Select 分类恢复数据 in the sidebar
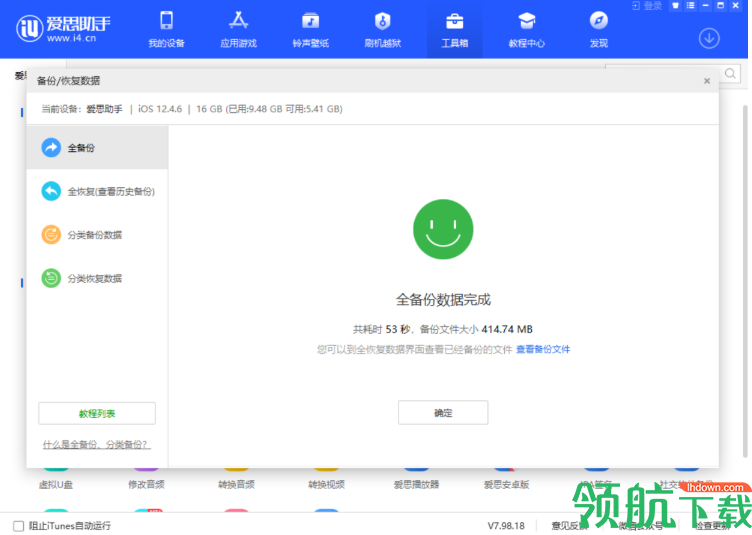The image size is (752, 535). click(x=97, y=278)
